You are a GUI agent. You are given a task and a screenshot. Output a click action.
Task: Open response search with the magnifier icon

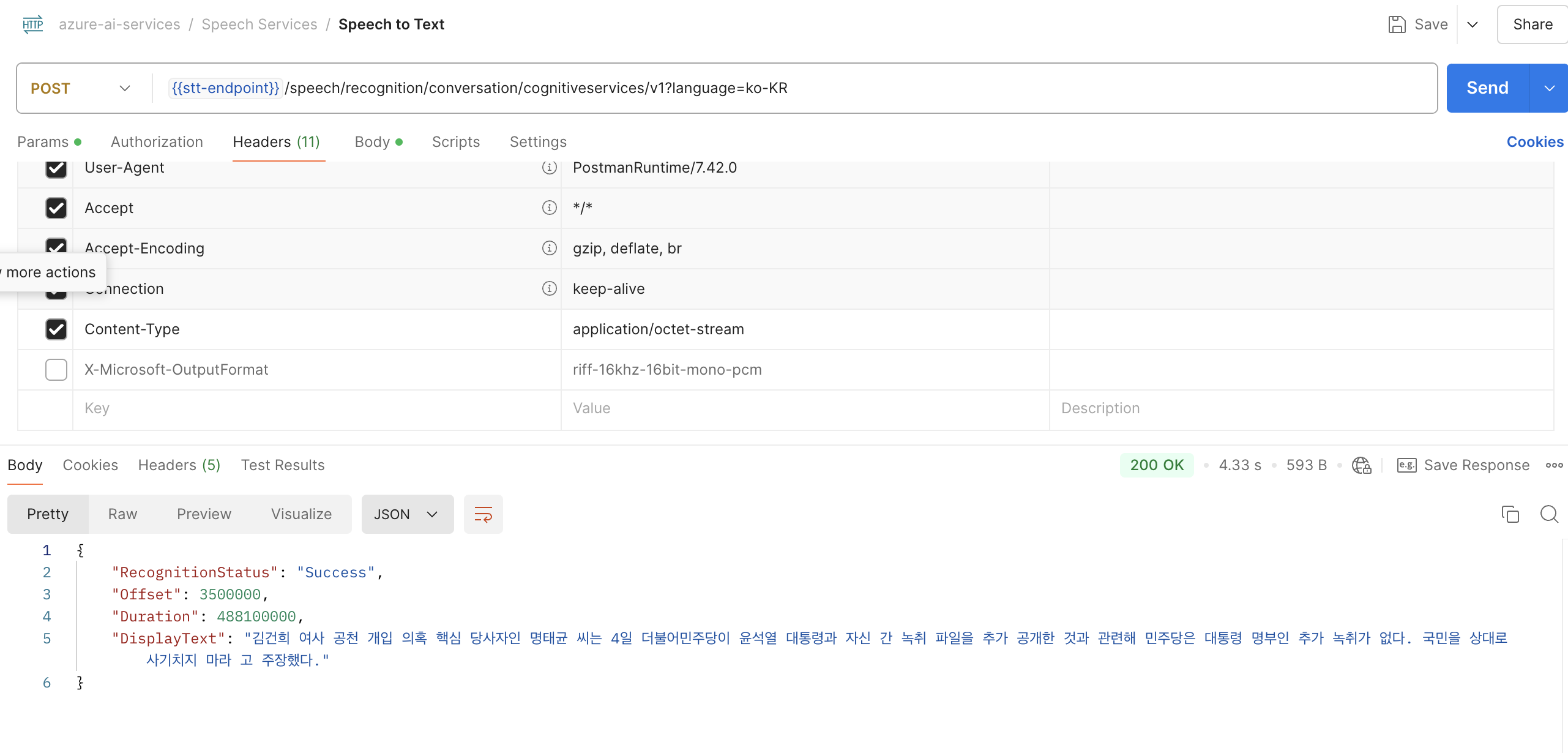coord(1549,514)
